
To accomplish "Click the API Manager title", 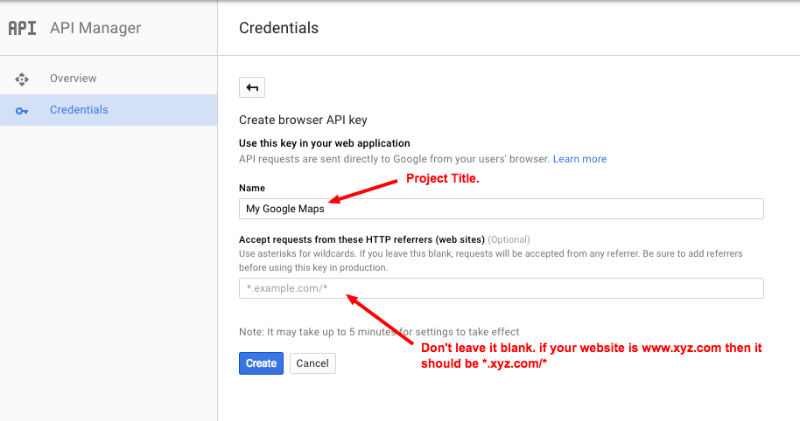I will coord(95,28).
